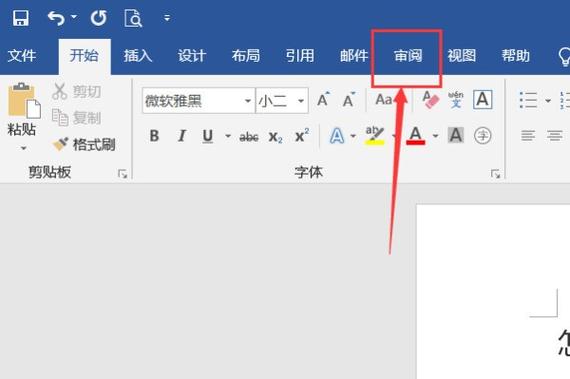Toggle Italic formatting
Viewport: 570px width, 379px height.
coord(181,136)
